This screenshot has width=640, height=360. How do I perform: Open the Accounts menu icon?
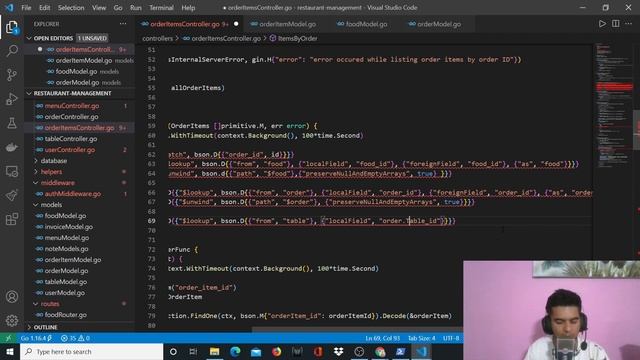coord(12,297)
